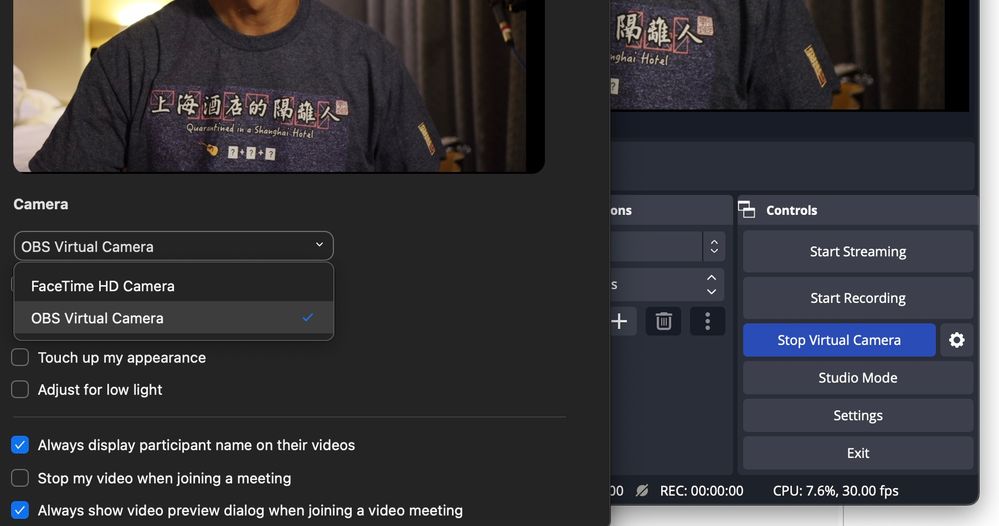Click the Controls panel title
Viewport: 999px width, 526px height.
(791, 210)
